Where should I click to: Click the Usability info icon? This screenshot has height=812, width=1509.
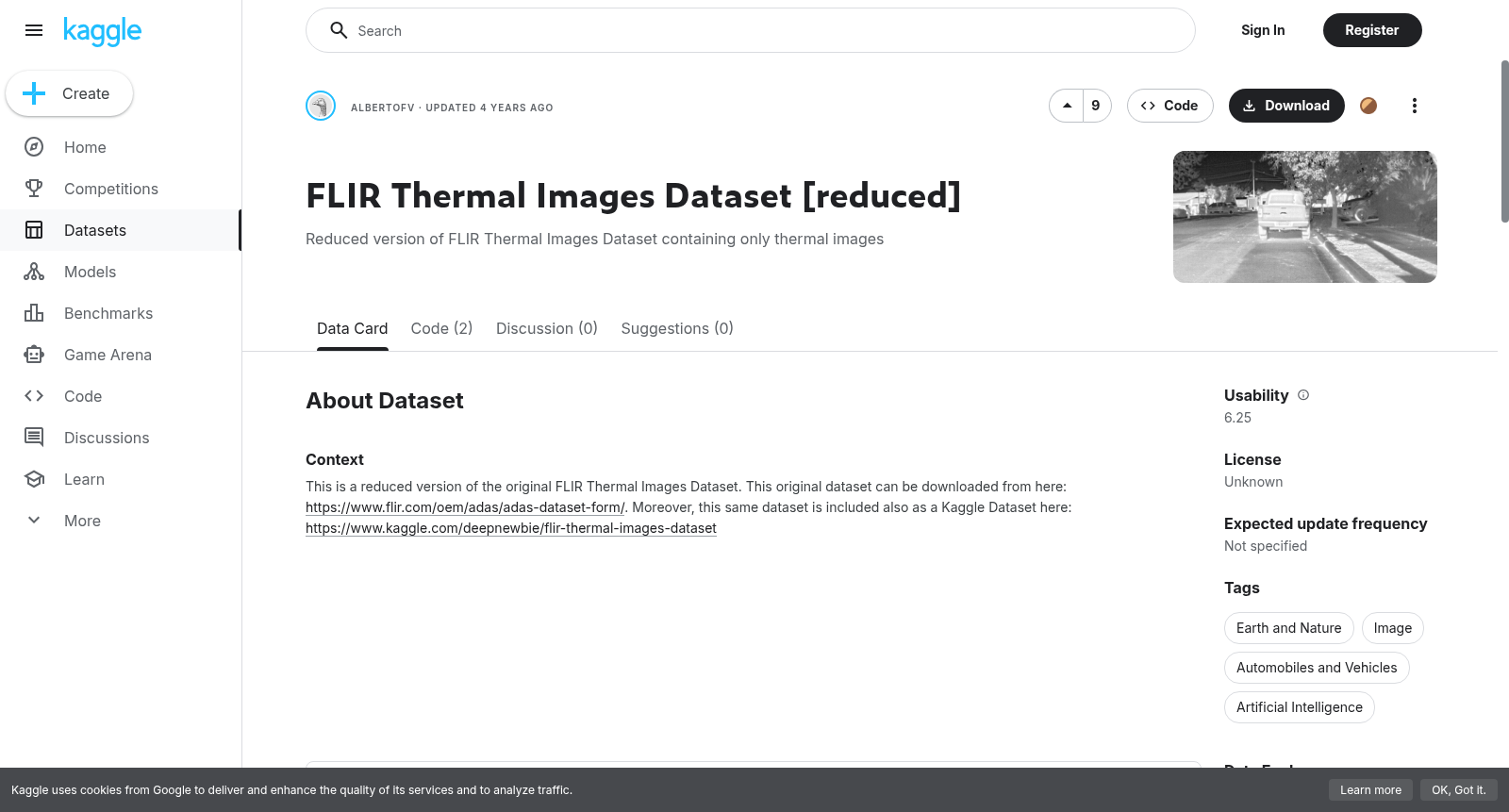point(1303,395)
